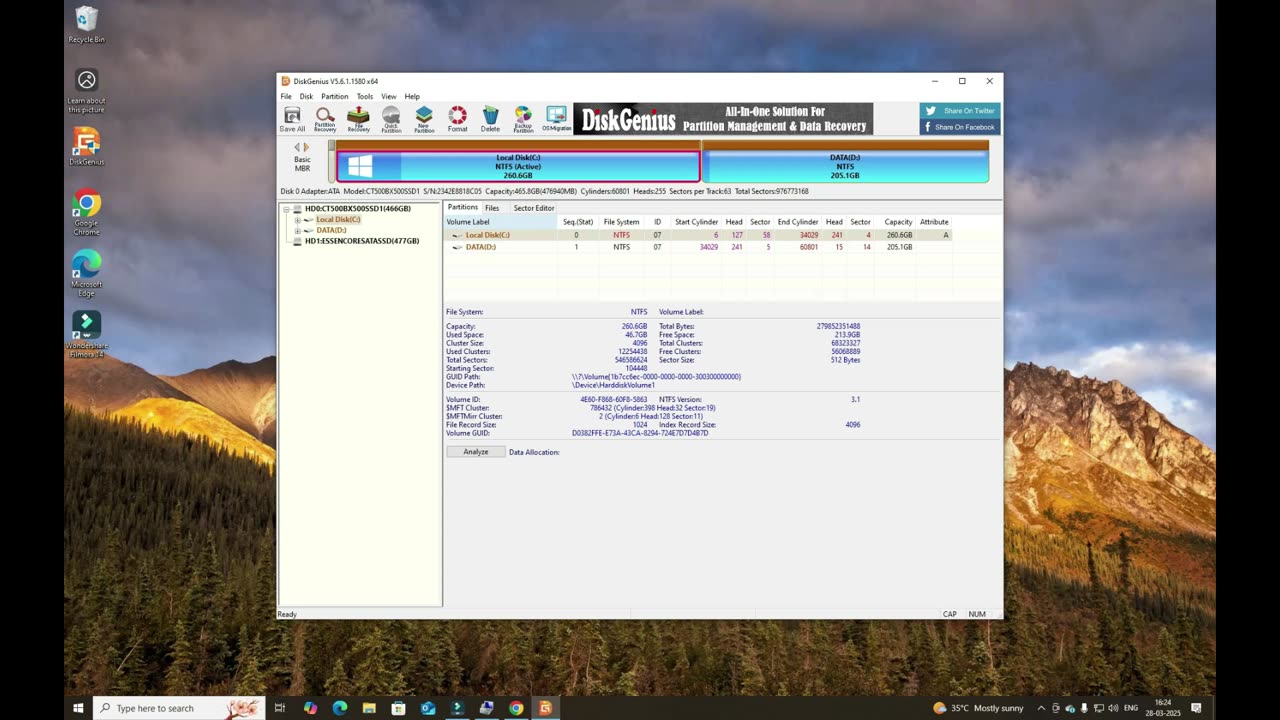
Task: Open the OS Migration tool
Action: [557, 119]
